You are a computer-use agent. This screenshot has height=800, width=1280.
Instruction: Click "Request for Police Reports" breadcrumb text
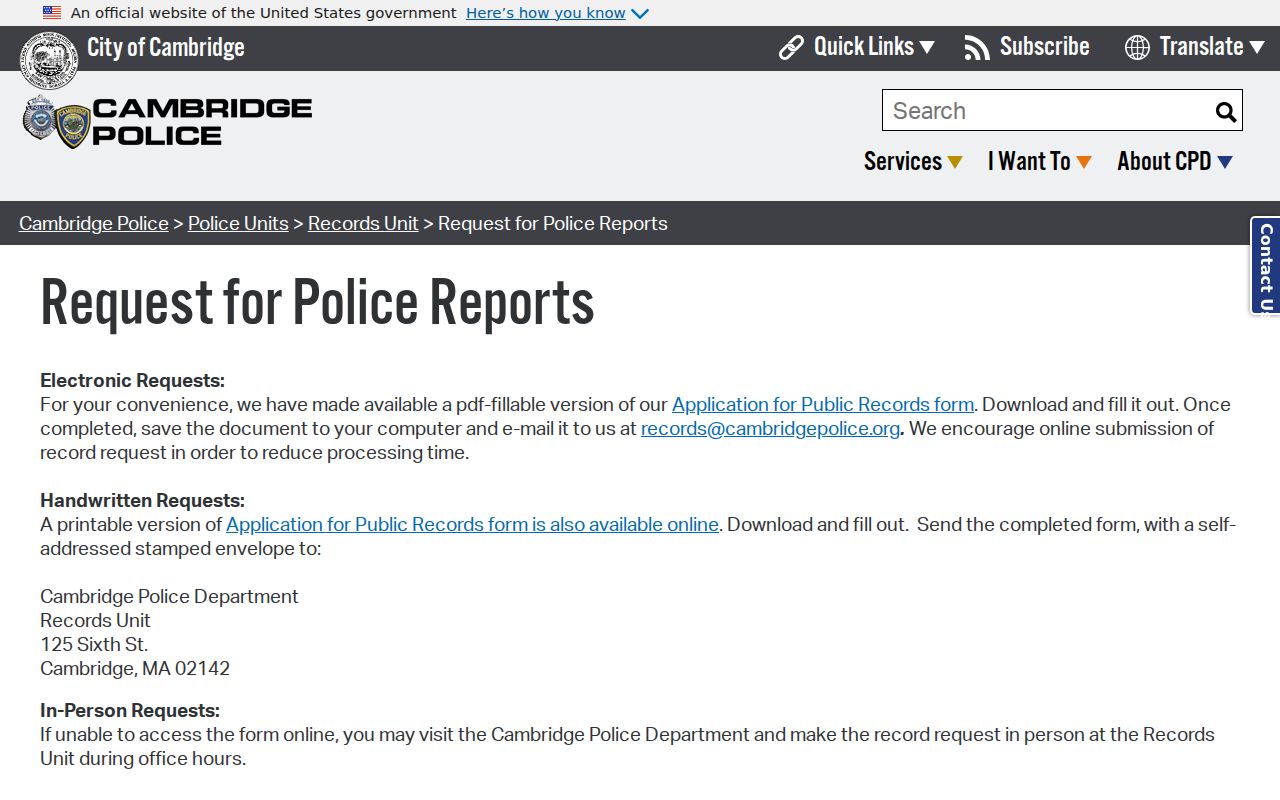553,223
